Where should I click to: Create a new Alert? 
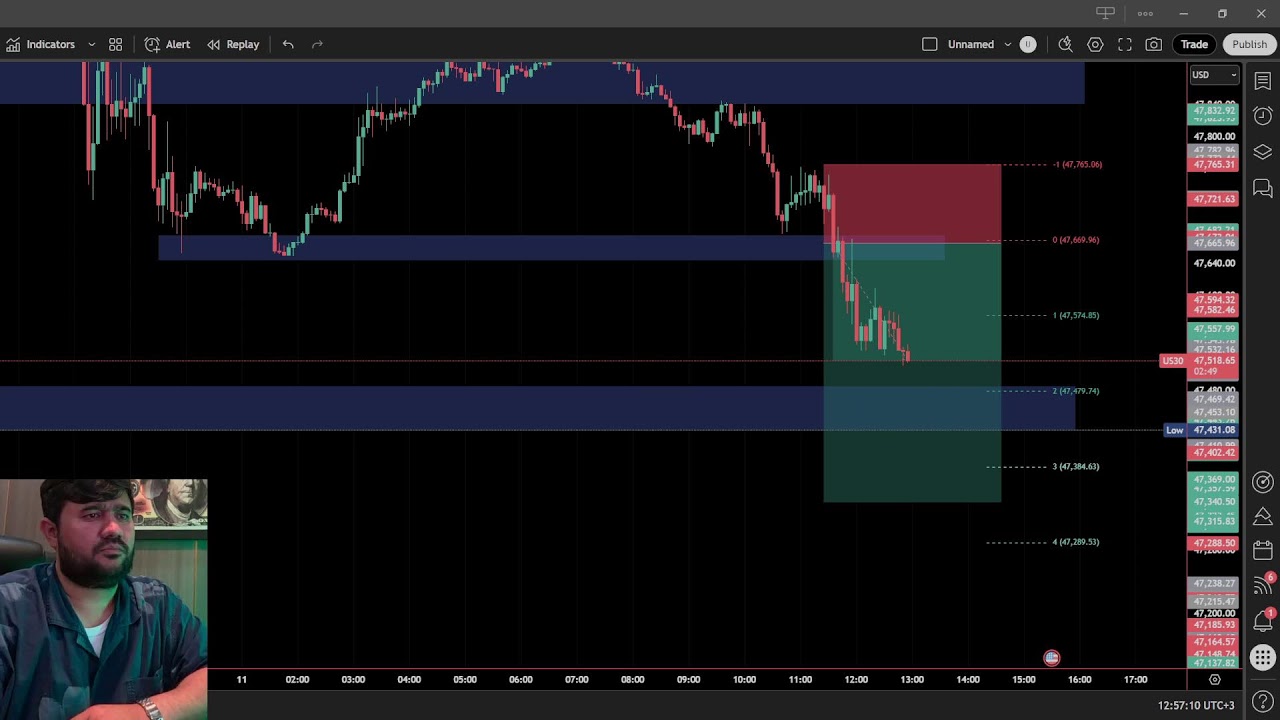(x=167, y=44)
